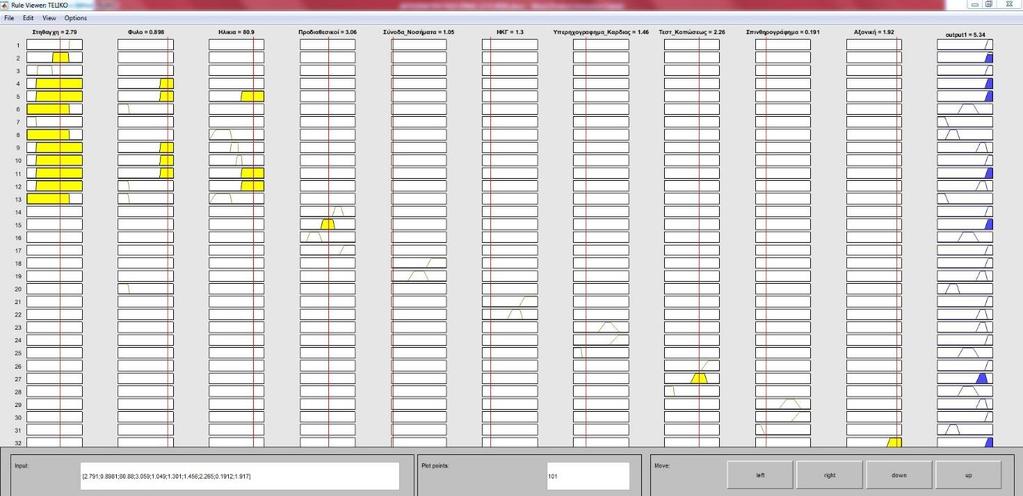Screen dimensions: 1023x496
Task: Click the 'Προδιαθεσικοί = 3.06' column header
Action: click(328, 31)
